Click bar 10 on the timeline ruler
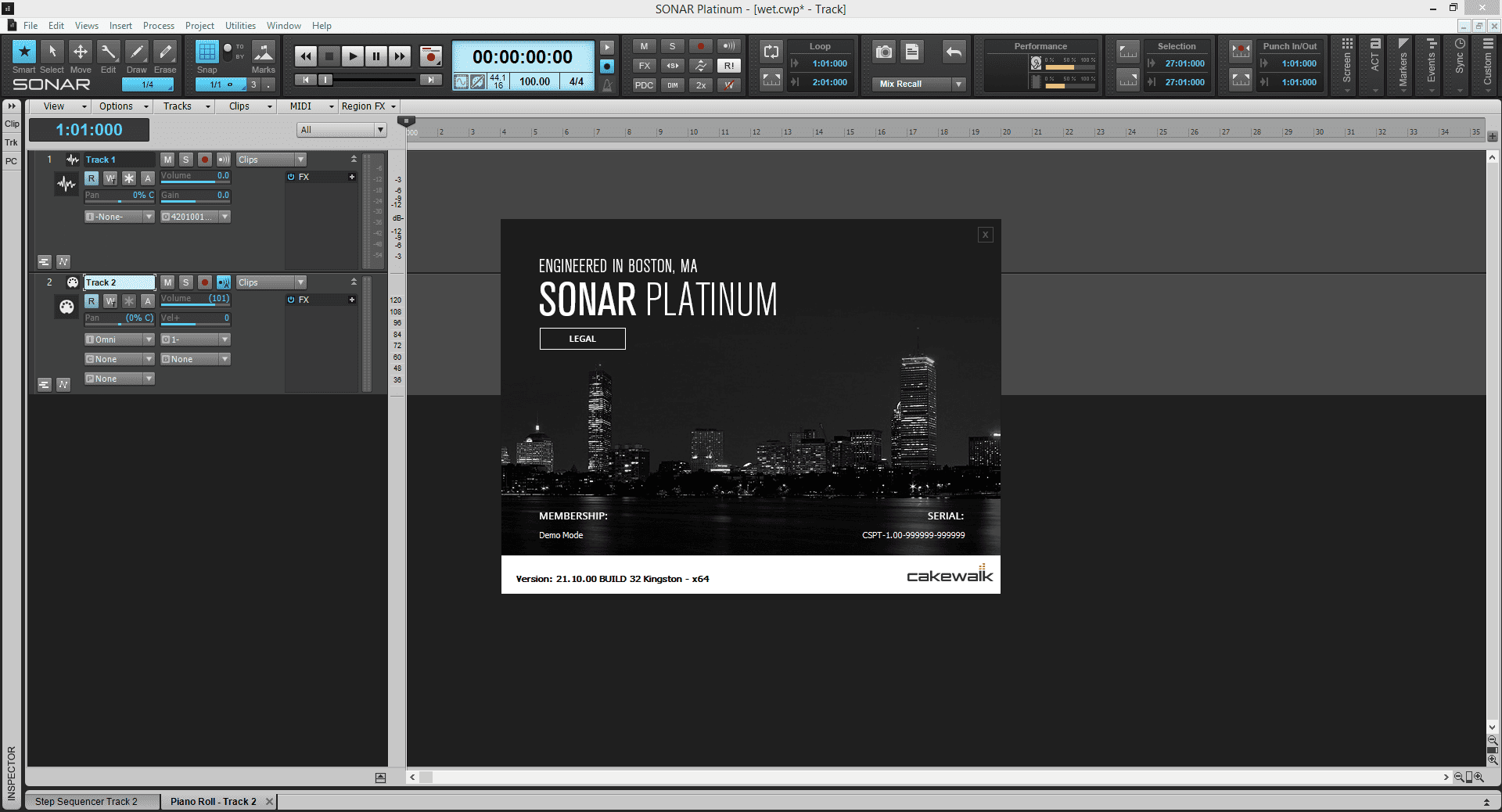Image resolution: width=1502 pixels, height=812 pixels. (x=693, y=132)
